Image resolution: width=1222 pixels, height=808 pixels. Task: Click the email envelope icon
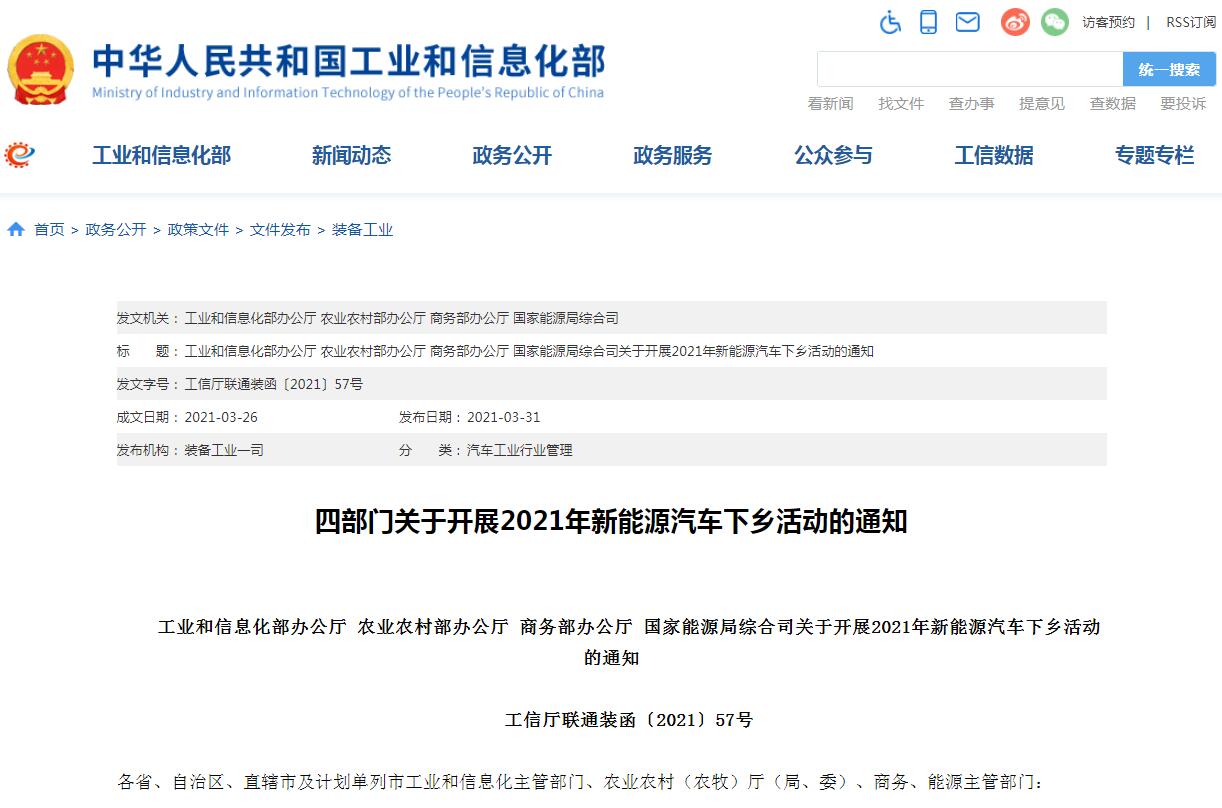967,21
